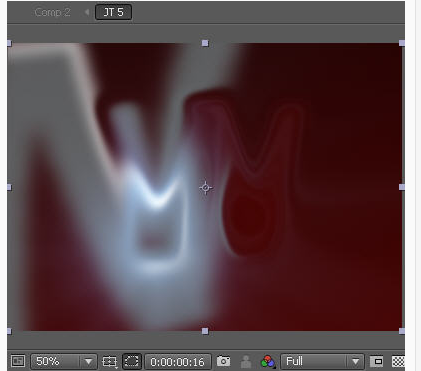Click the 0:00:00:16 timecode display

click(178, 362)
